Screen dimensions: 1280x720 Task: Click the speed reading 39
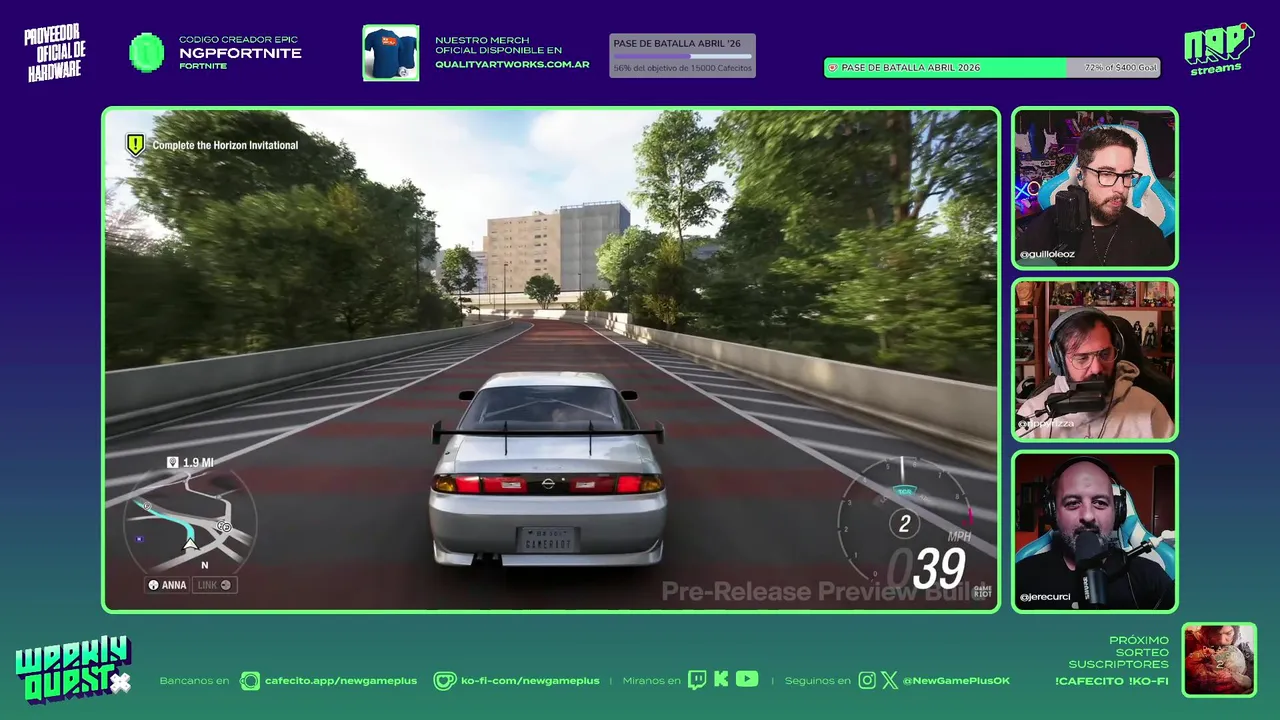[939, 569]
